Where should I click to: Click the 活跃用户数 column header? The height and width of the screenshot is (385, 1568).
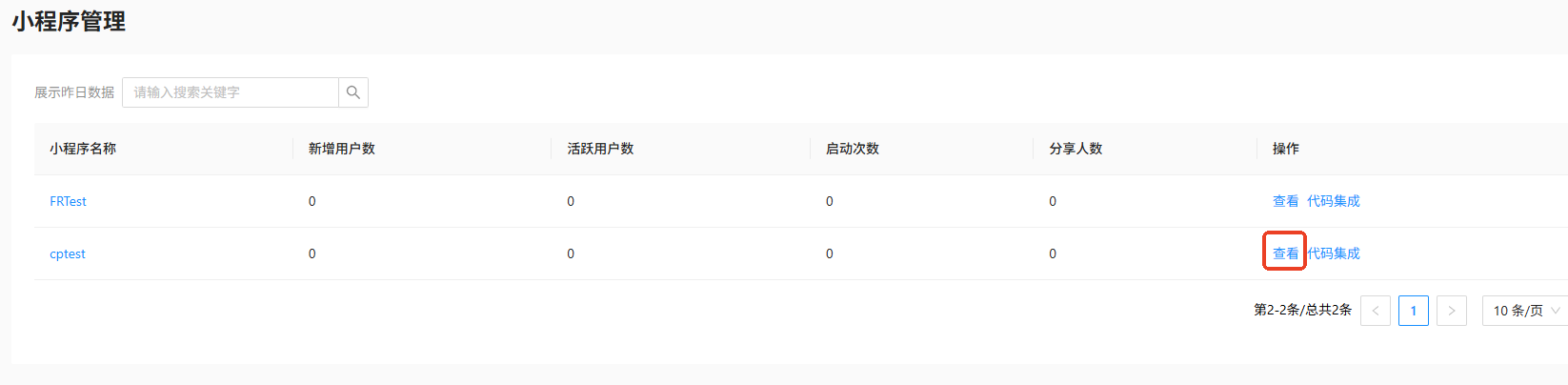[600, 149]
